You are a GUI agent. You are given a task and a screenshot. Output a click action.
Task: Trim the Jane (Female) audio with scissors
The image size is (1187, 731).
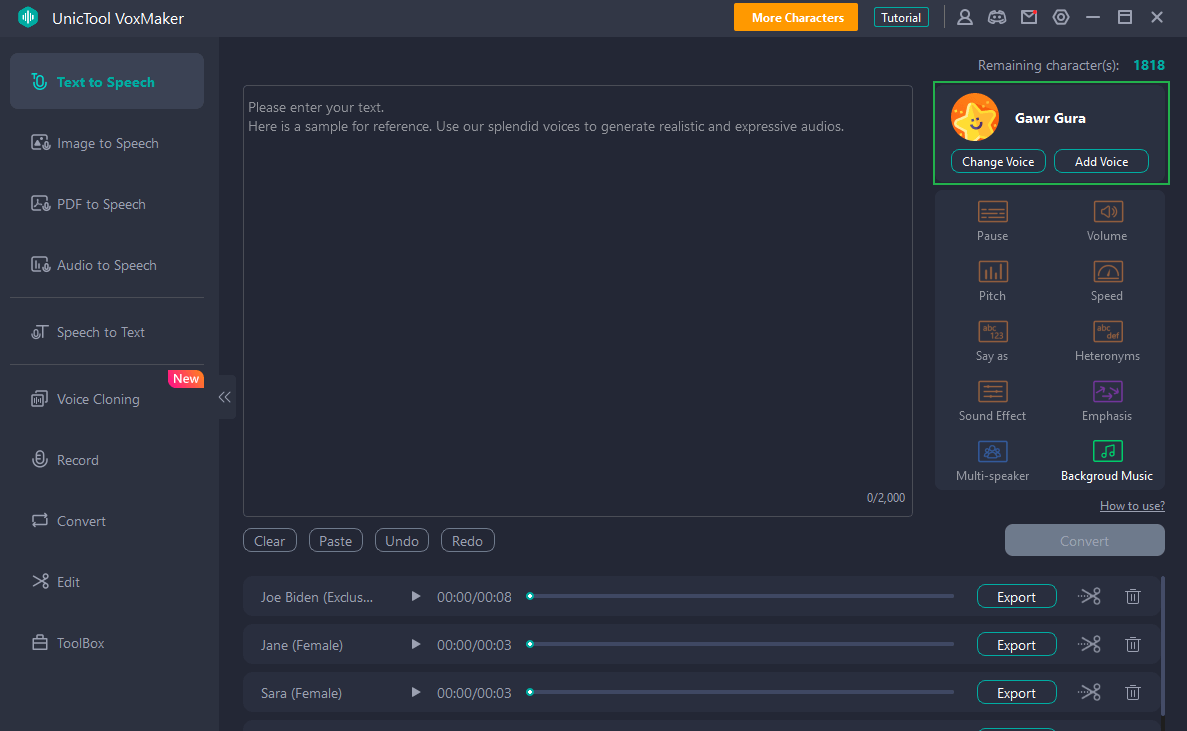[x=1089, y=645]
